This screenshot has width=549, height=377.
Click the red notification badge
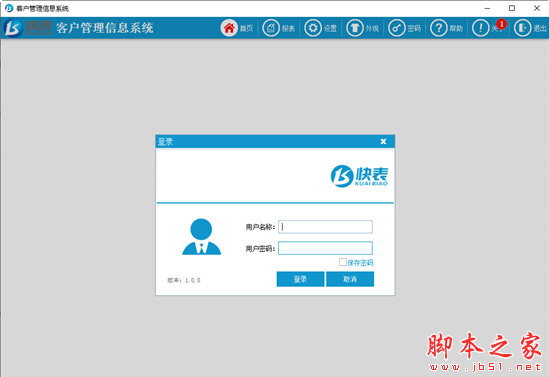click(x=501, y=24)
